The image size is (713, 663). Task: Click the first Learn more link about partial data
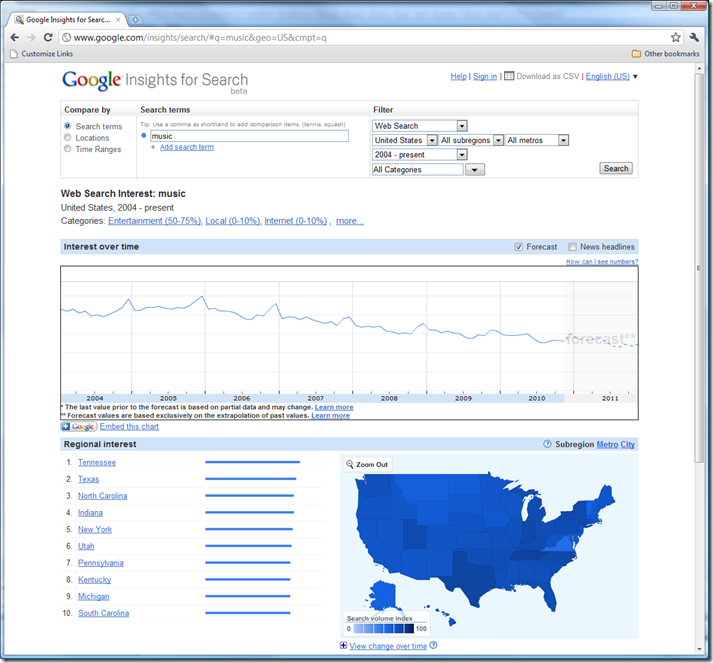(x=334, y=407)
